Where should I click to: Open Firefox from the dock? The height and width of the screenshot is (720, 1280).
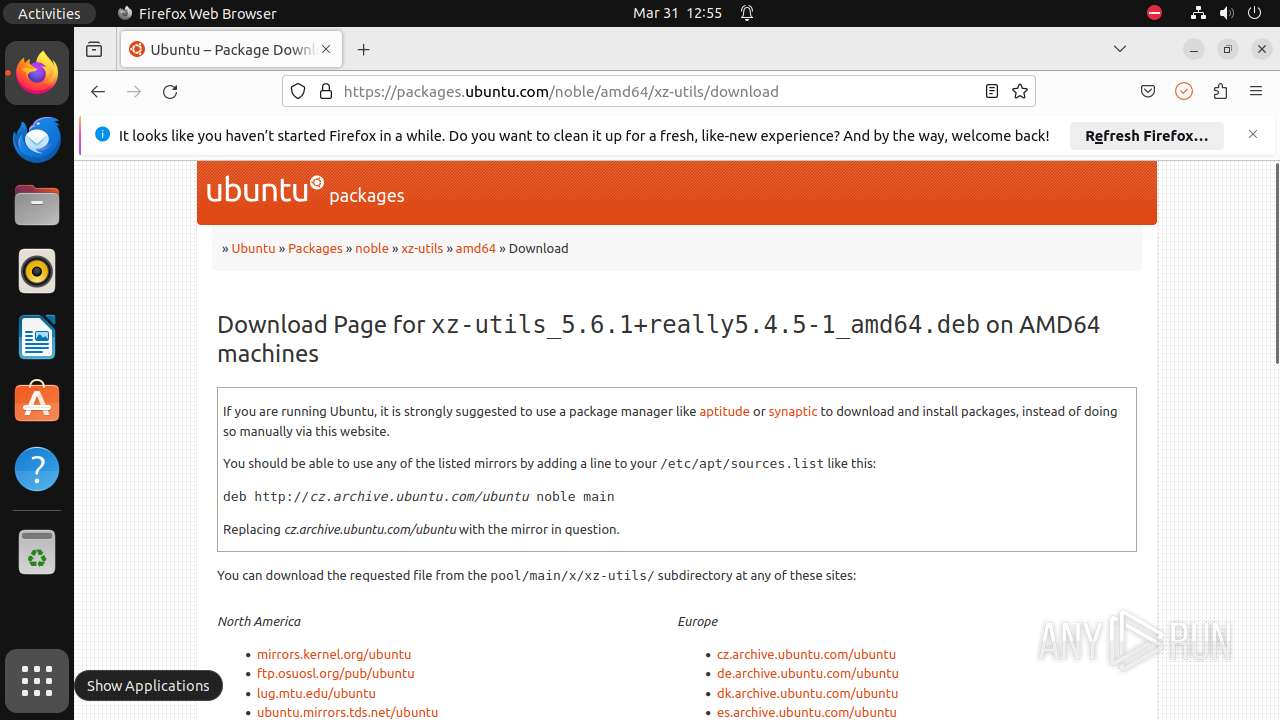[x=37, y=73]
